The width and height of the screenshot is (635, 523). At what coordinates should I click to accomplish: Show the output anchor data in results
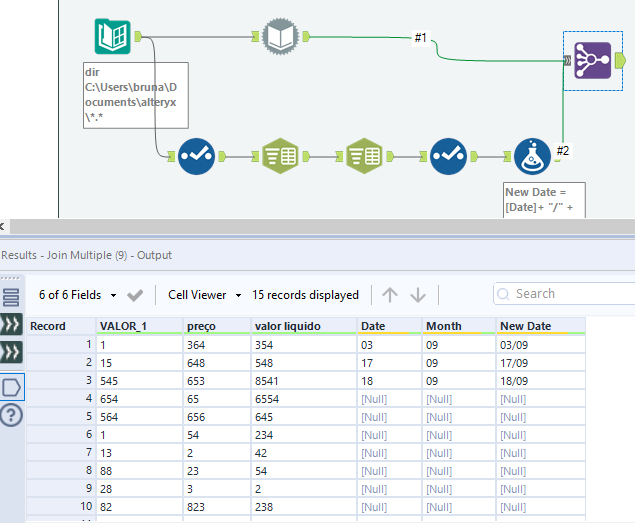[x=12, y=386]
